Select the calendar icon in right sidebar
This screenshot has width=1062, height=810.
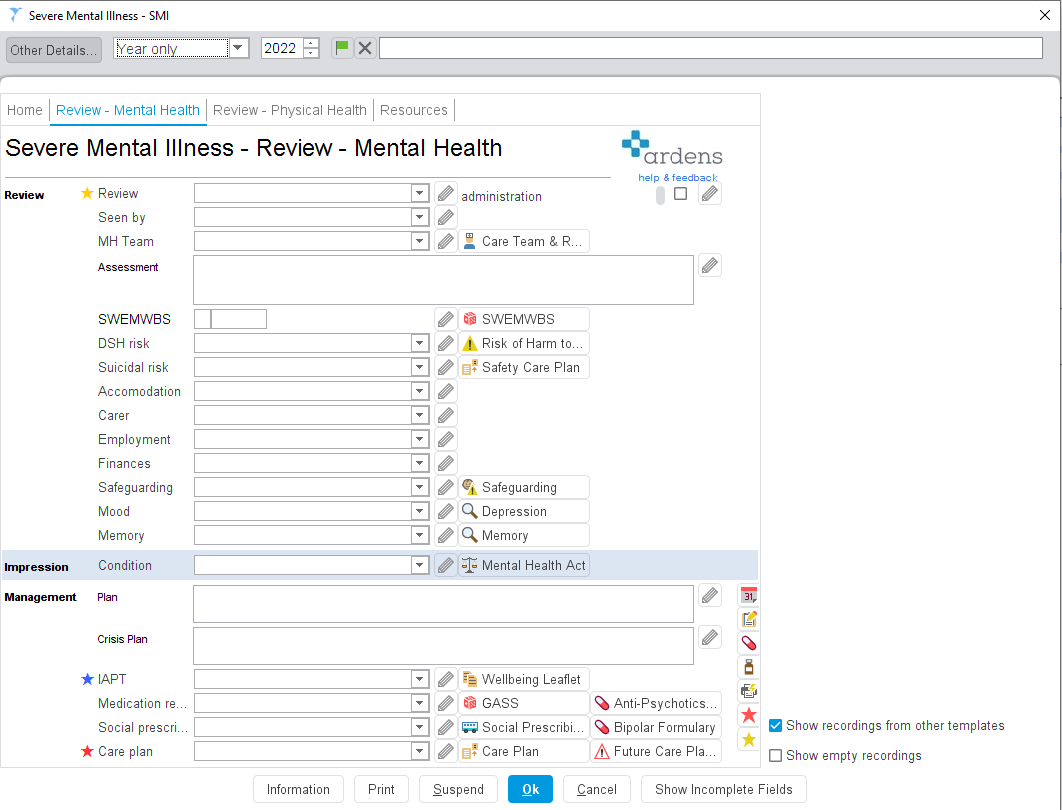pos(749,595)
